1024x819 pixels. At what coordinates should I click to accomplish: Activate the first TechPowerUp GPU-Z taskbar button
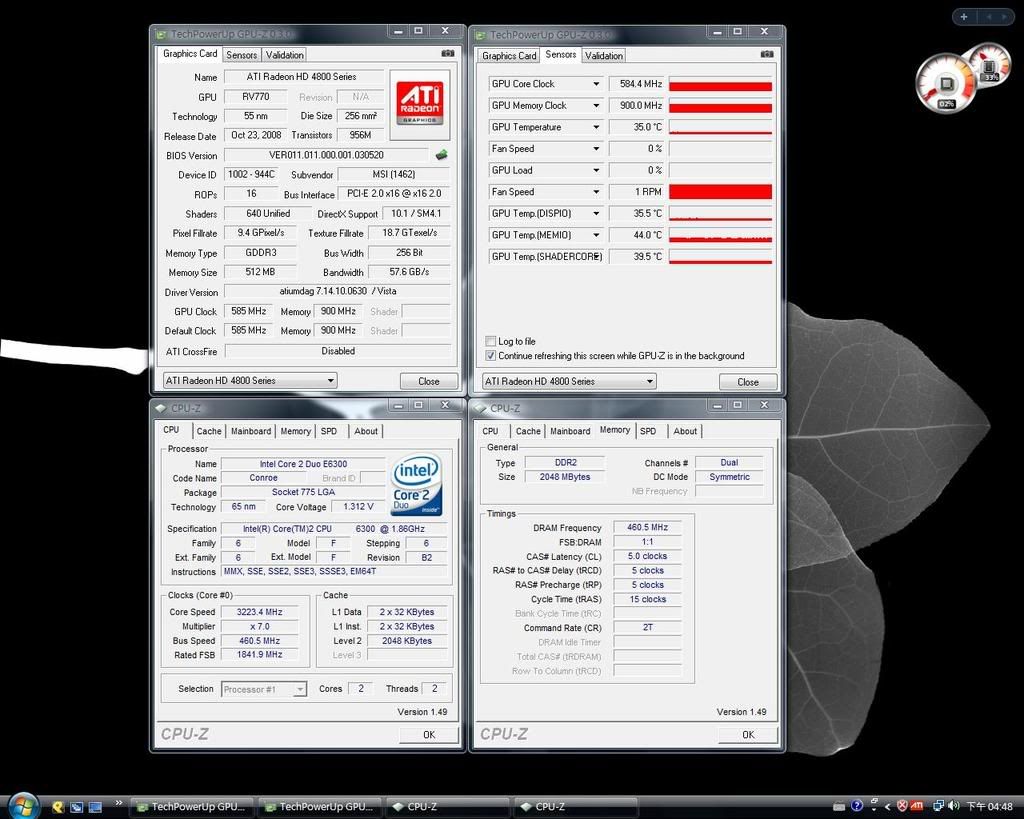191,807
